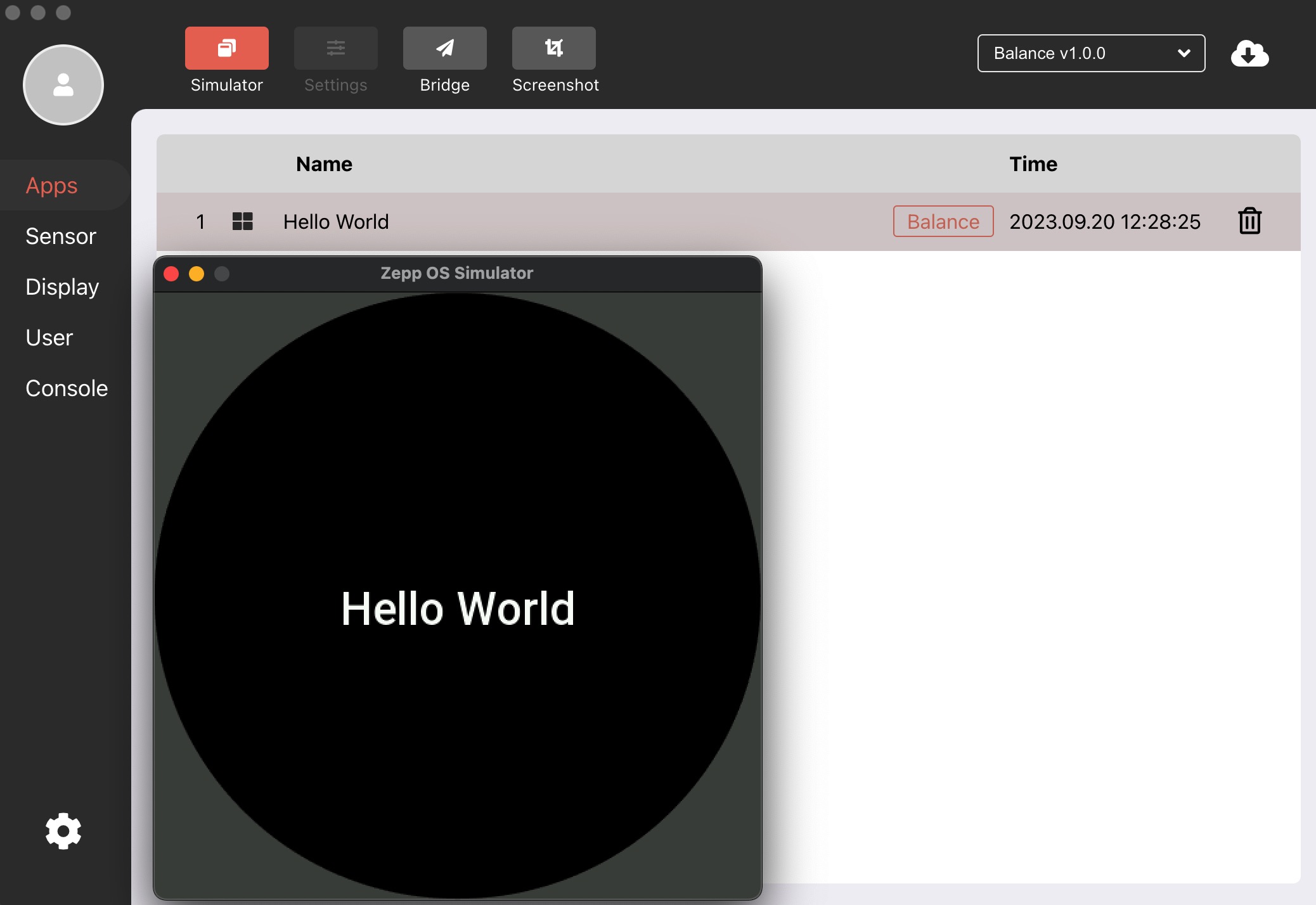Go to the Display section

pos(61,286)
